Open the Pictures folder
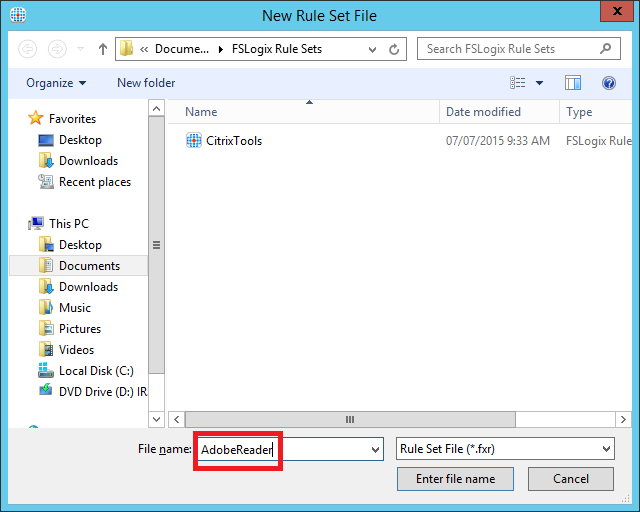 (x=80, y=329)
